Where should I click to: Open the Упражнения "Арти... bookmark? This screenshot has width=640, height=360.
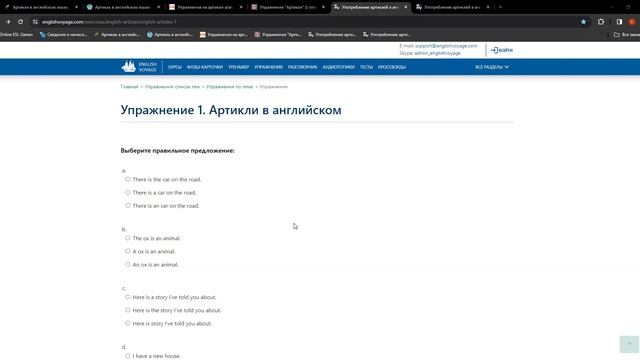coord(278,35)
